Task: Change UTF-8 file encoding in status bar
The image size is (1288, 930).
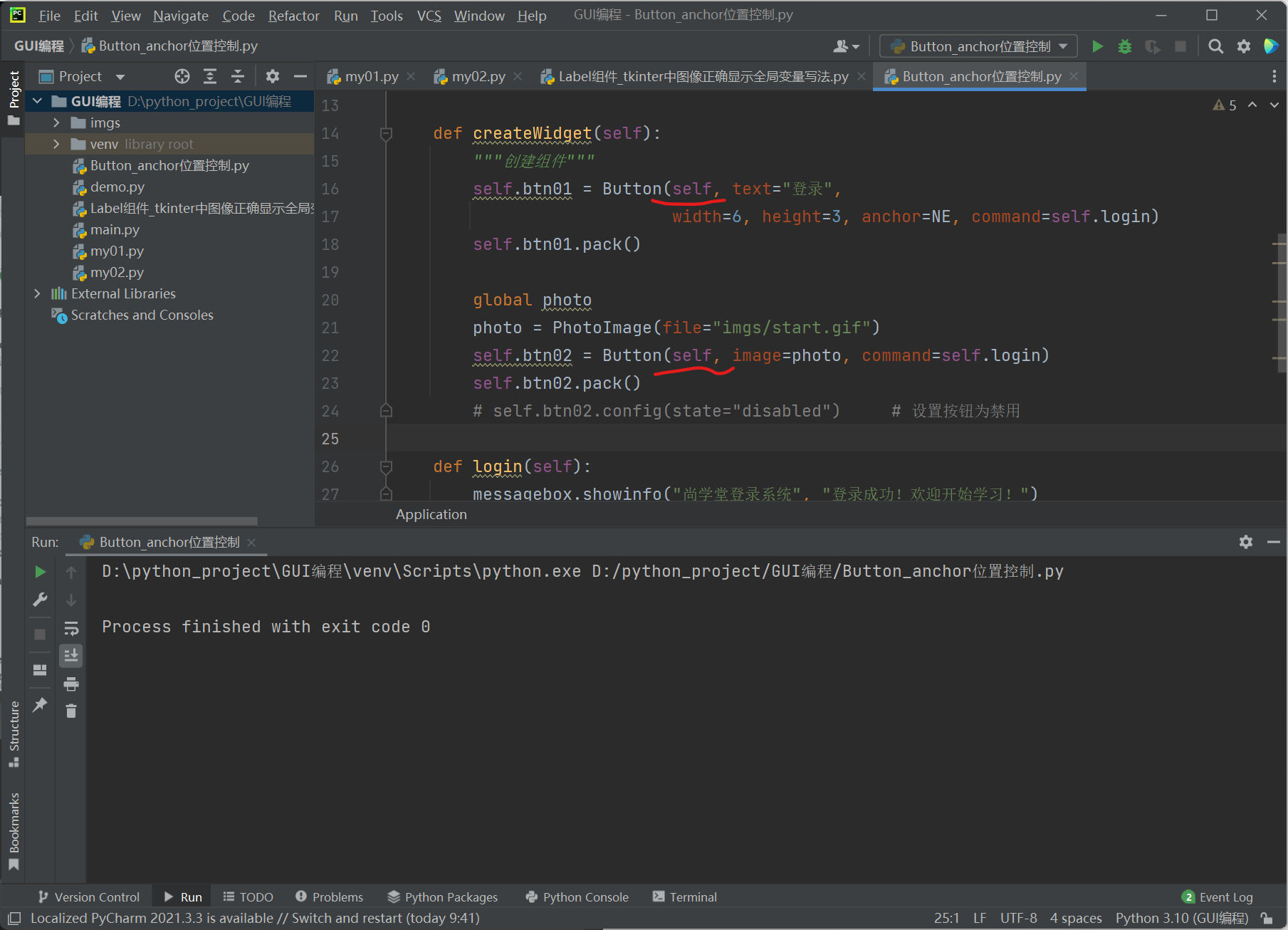Action: click(x=1018, y=918)
